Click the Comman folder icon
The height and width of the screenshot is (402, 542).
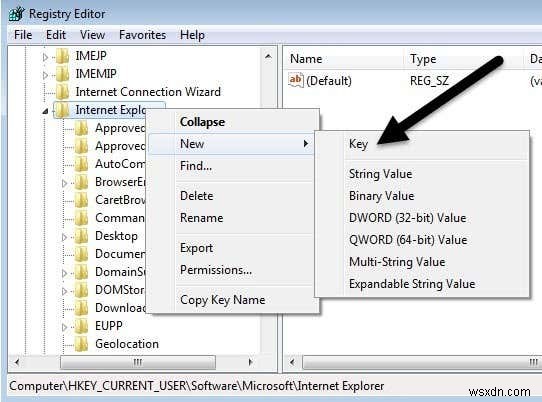82,218
